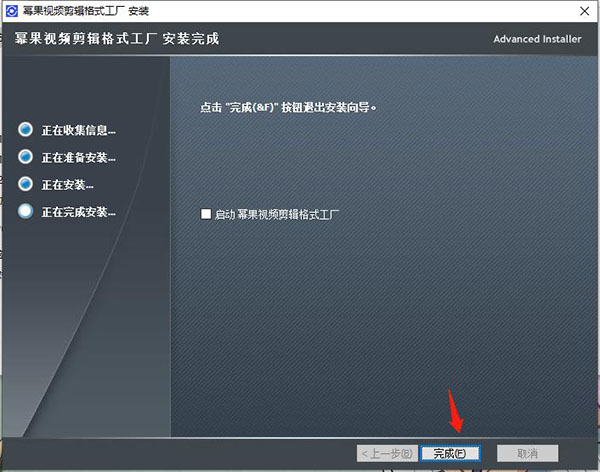
Task: Click the 完成(F) button
Action: coord(450,453)
